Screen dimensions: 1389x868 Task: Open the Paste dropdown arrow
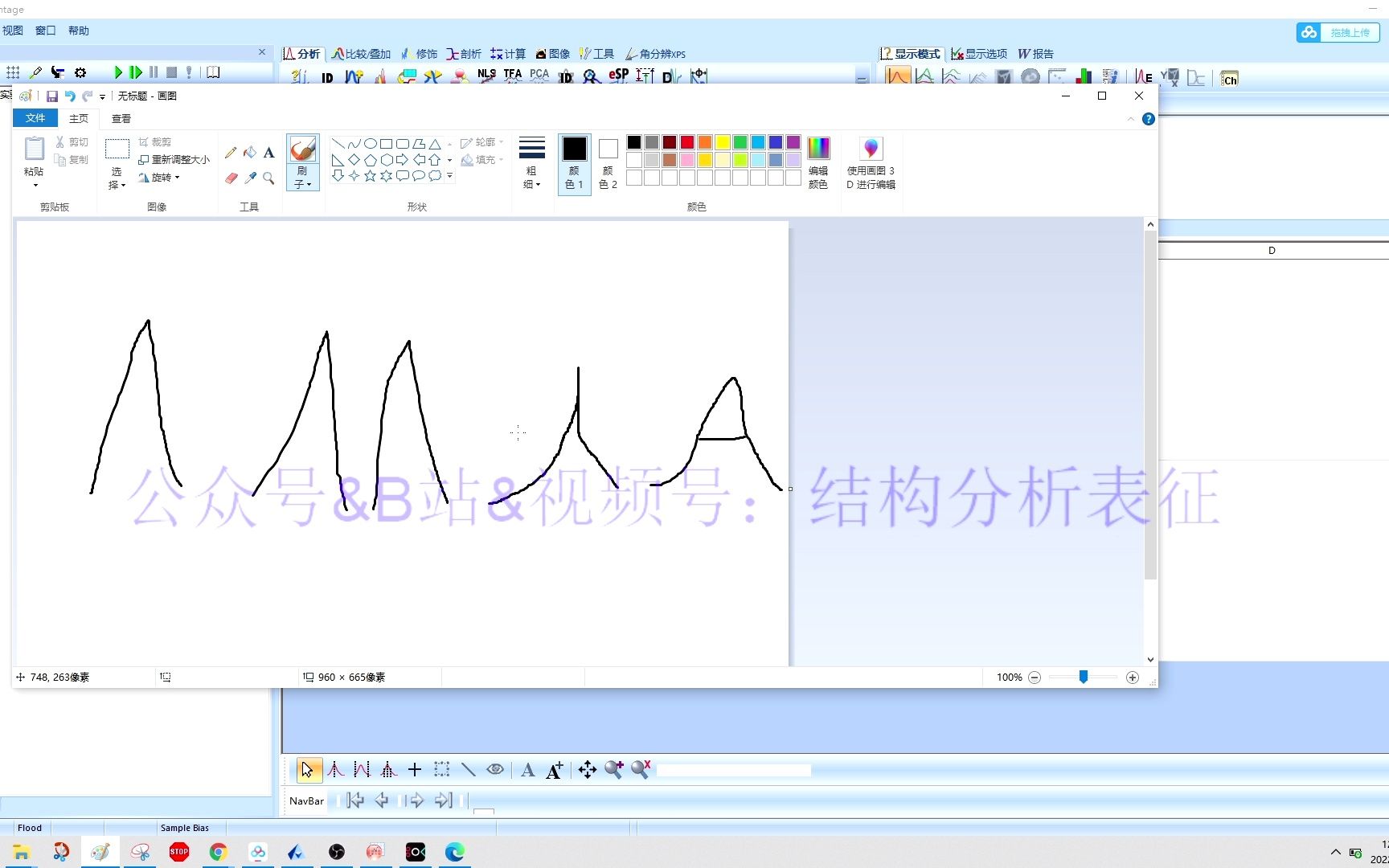point(35,186)
